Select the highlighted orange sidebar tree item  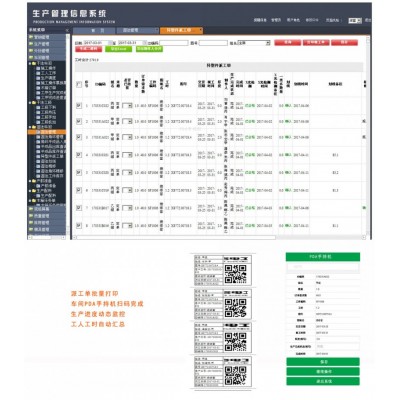click(47, 132)
